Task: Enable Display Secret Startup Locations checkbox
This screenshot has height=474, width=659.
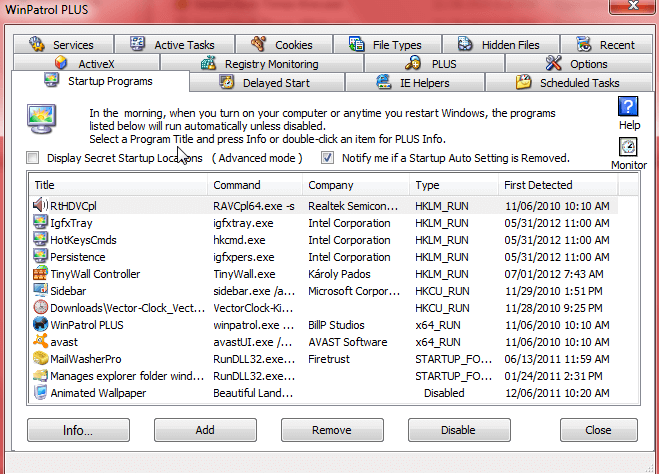Action: click(32, 158)
